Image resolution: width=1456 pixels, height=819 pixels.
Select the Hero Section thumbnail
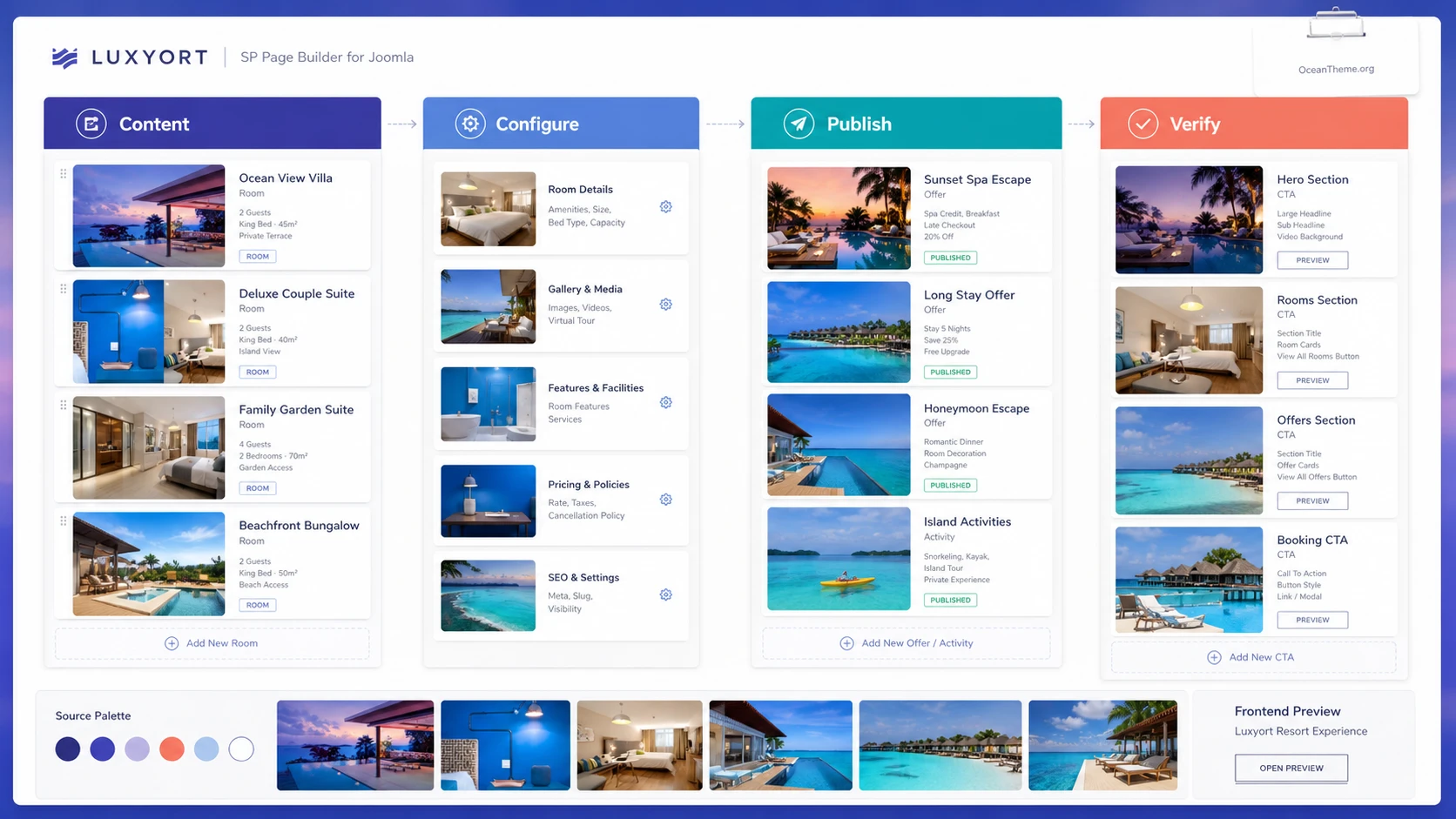coord(1189,219)
